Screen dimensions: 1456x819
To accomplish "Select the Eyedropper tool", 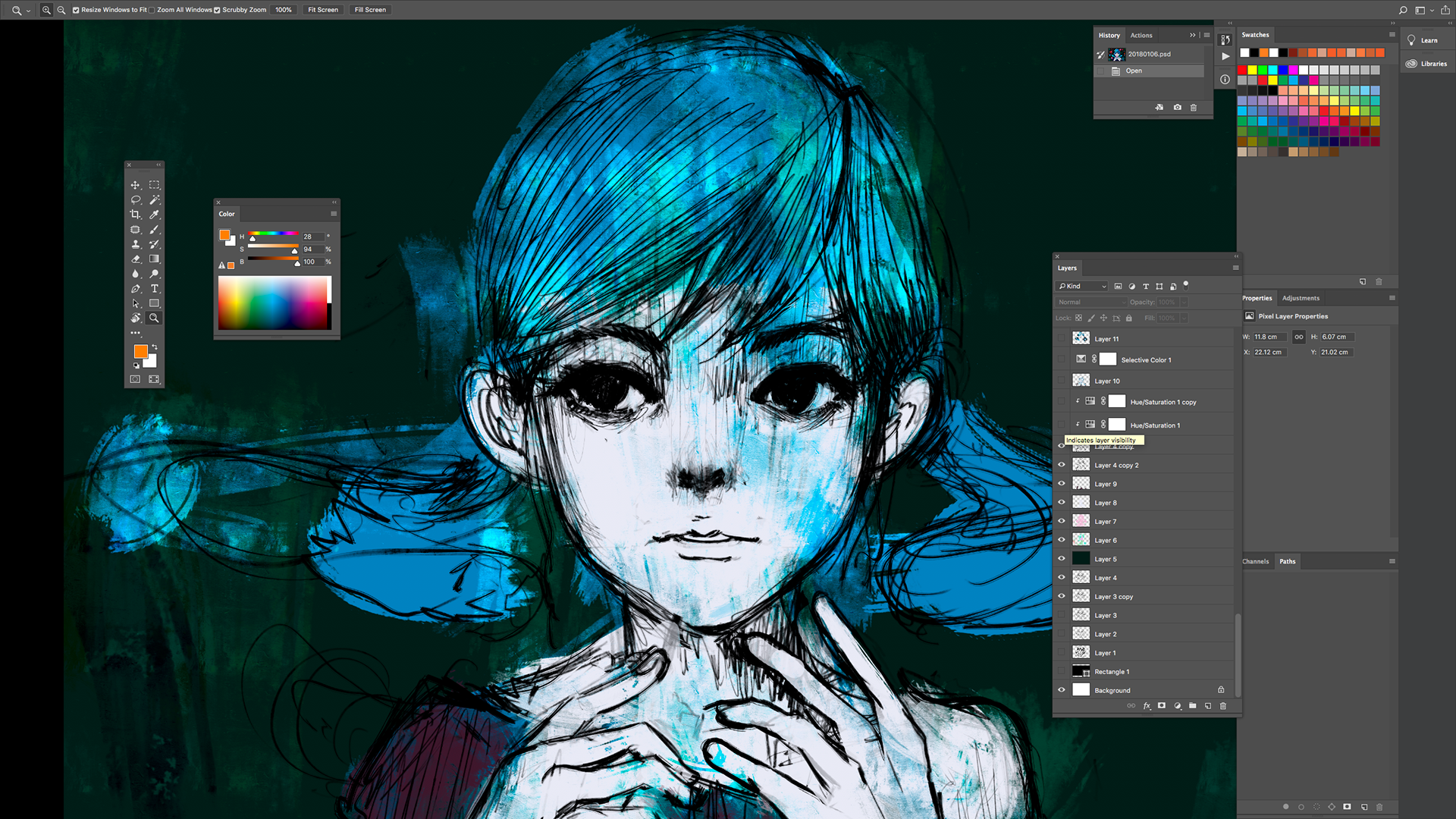I will click(154, 215).
